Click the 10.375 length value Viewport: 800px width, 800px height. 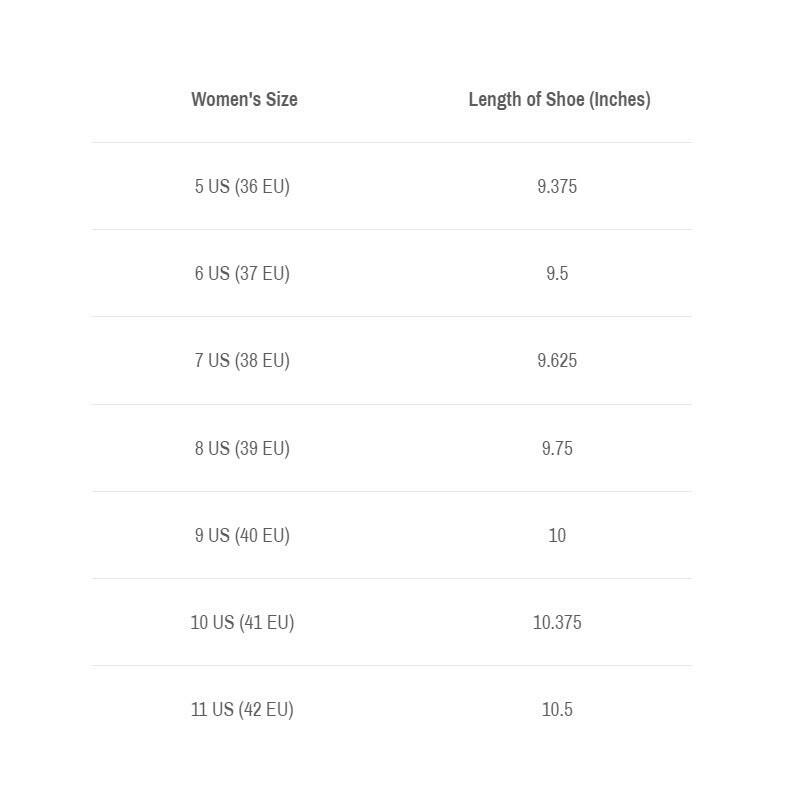(557, 622)
